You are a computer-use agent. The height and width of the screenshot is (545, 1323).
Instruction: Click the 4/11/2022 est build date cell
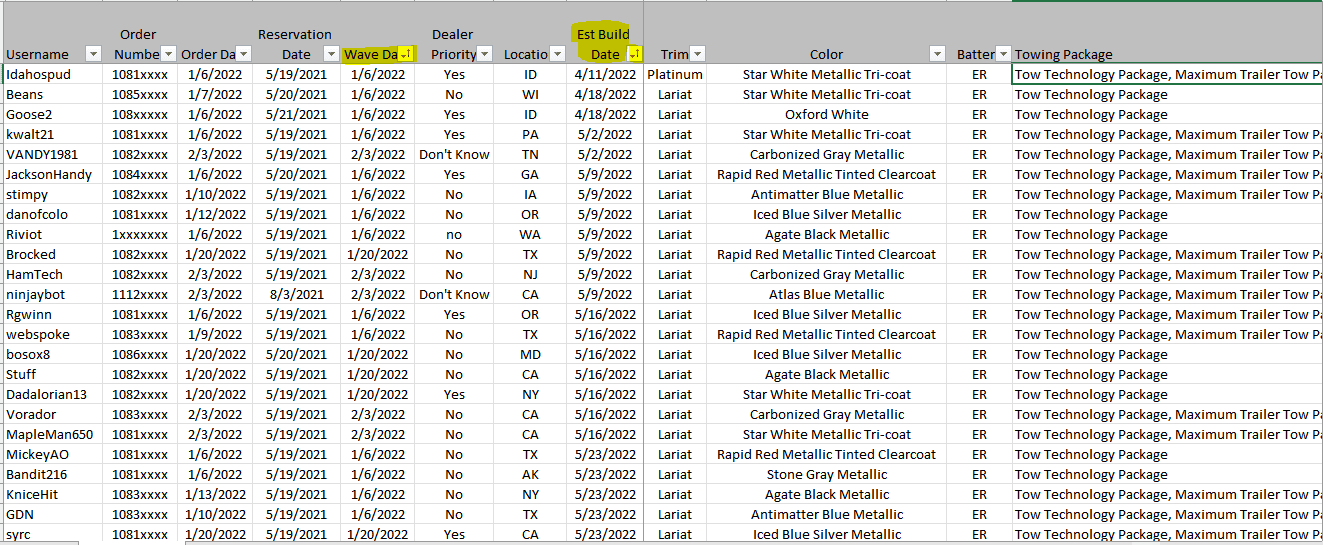(605, 74)
